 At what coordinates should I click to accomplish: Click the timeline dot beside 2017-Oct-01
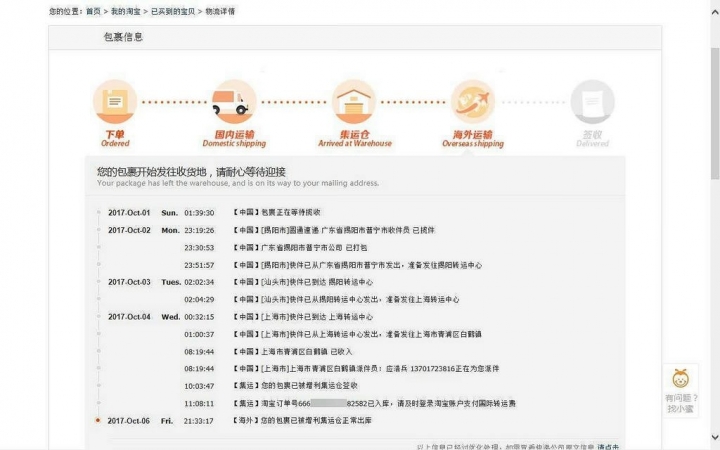pos(98,213)
